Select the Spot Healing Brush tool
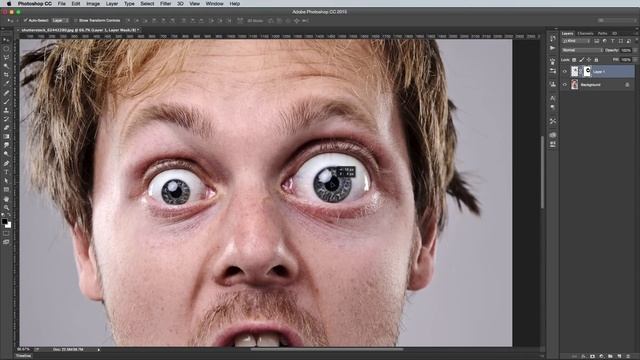 pyautogui.click(x=6, y=93)
